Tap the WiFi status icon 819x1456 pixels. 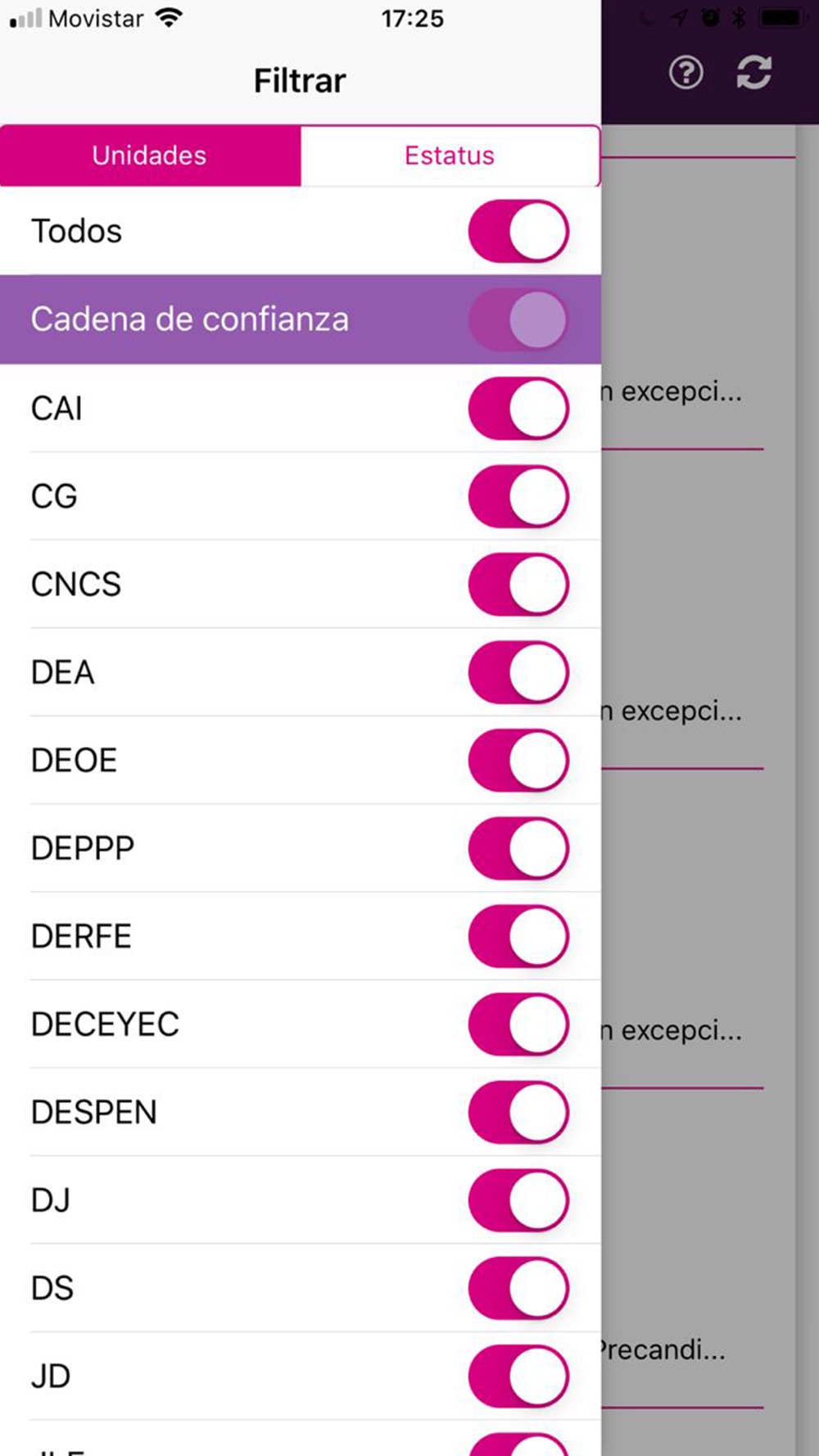tap(169, 17)
